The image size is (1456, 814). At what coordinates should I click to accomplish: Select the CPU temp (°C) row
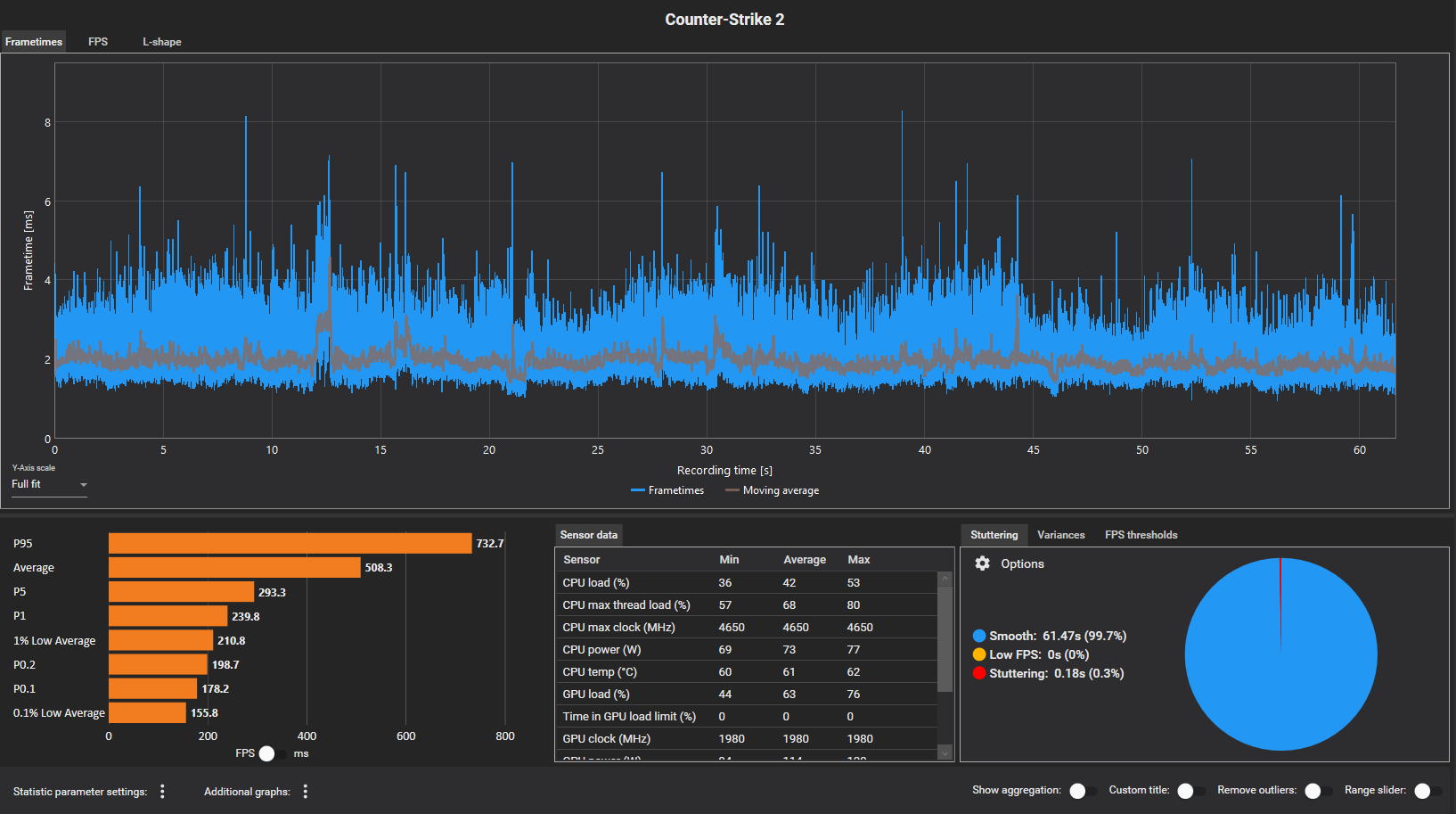(x=747, y=672)
